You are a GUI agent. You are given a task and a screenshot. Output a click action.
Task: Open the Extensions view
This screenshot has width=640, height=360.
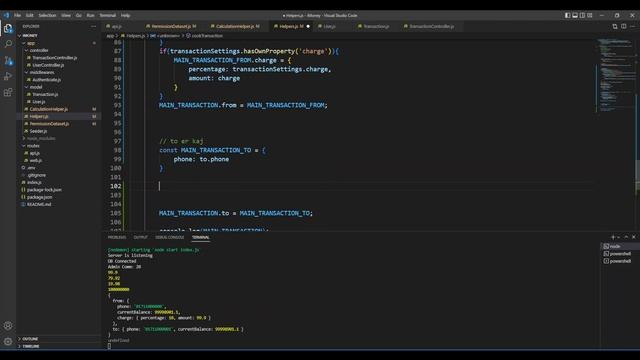tap(8, 92)
